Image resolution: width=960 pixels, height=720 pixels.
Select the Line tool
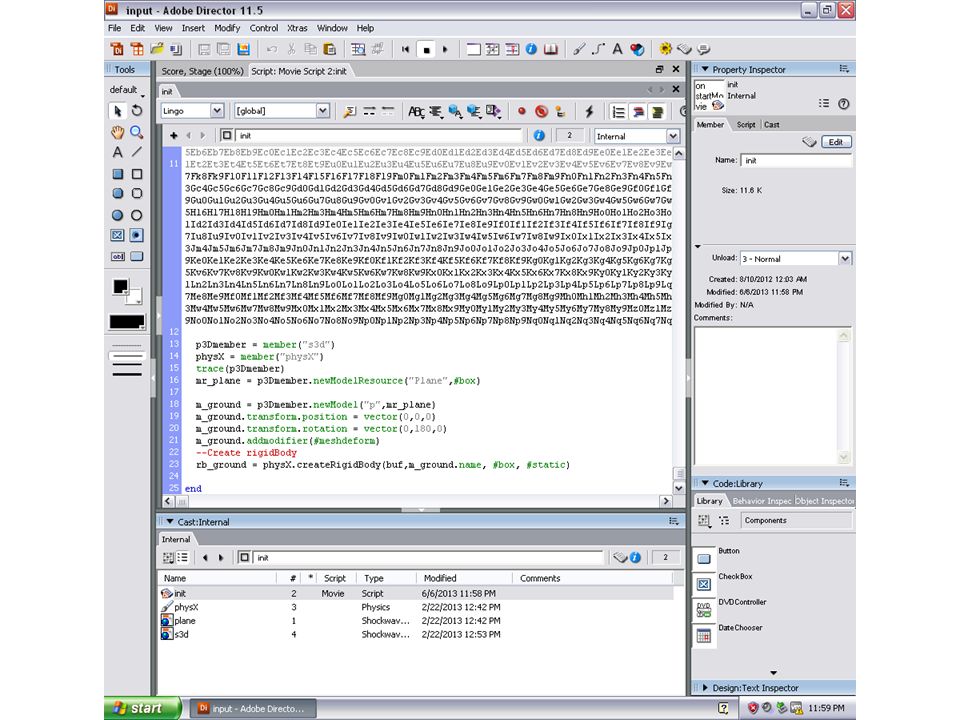click(x=137, y=152)
